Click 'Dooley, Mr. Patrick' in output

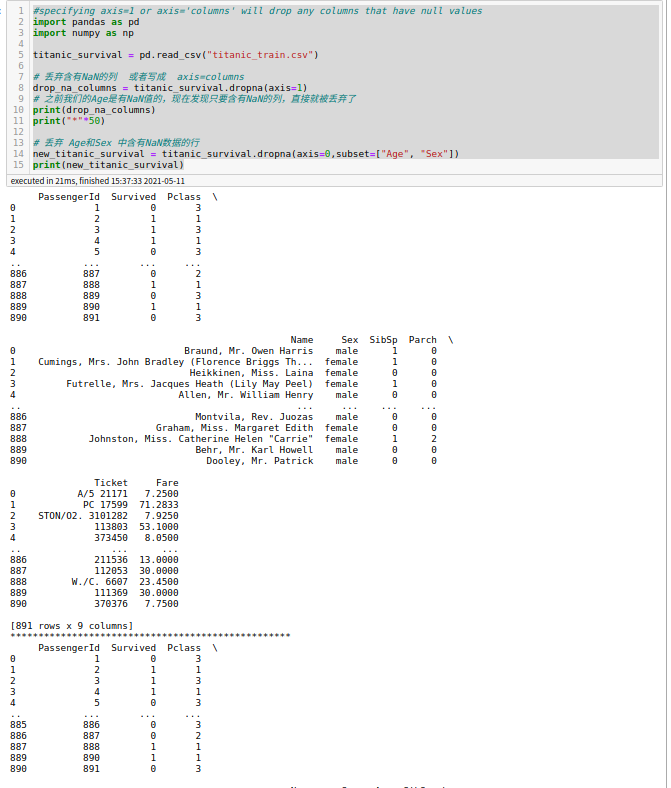259,461
